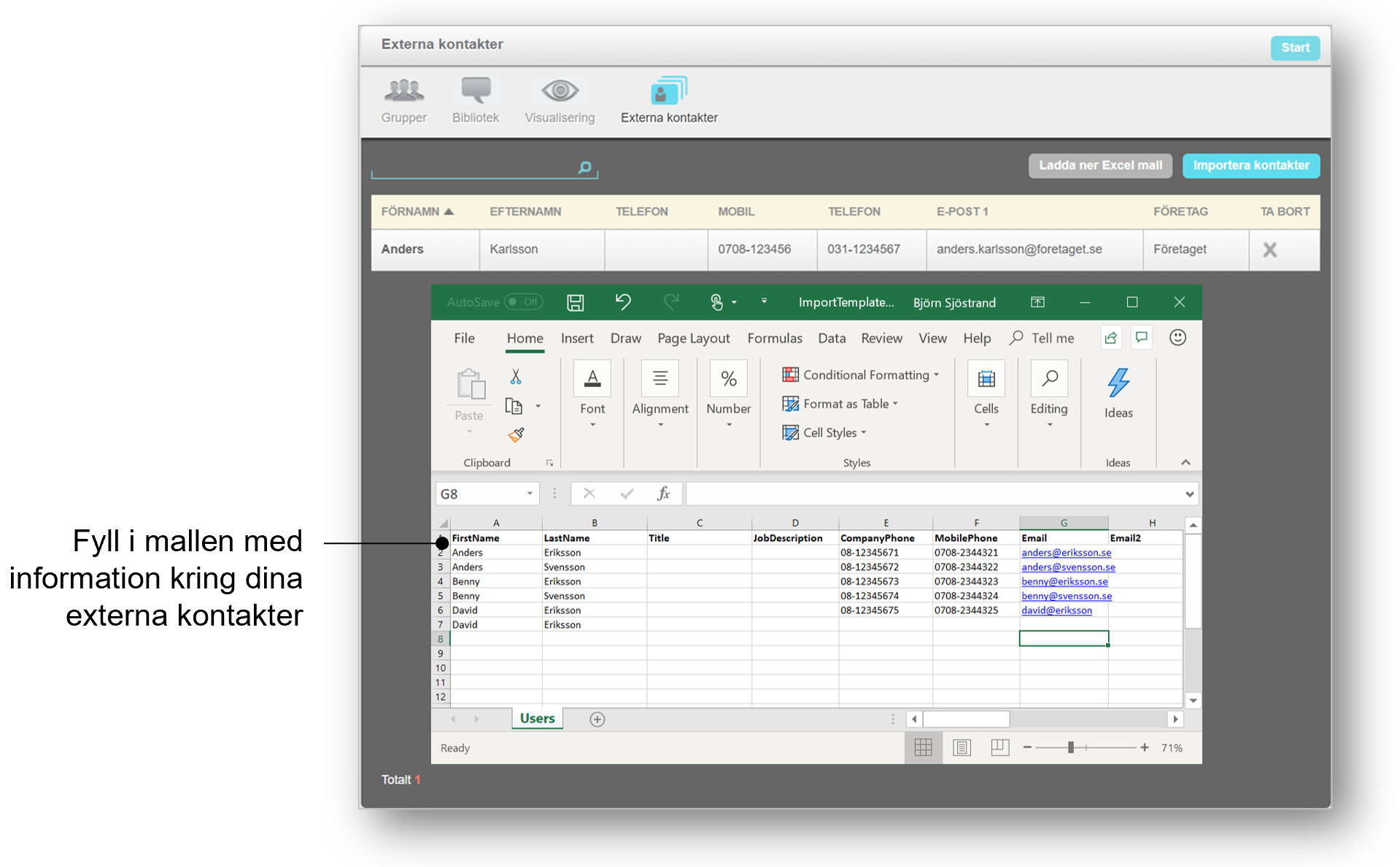Open the Grupper section icon
Image resolution: width=1400 pixels, height=867 pixels.
coord(403,90)
